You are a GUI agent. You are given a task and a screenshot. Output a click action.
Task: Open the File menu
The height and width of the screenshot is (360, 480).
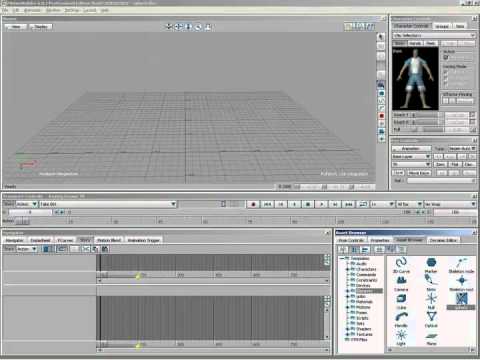click(6, 10)
